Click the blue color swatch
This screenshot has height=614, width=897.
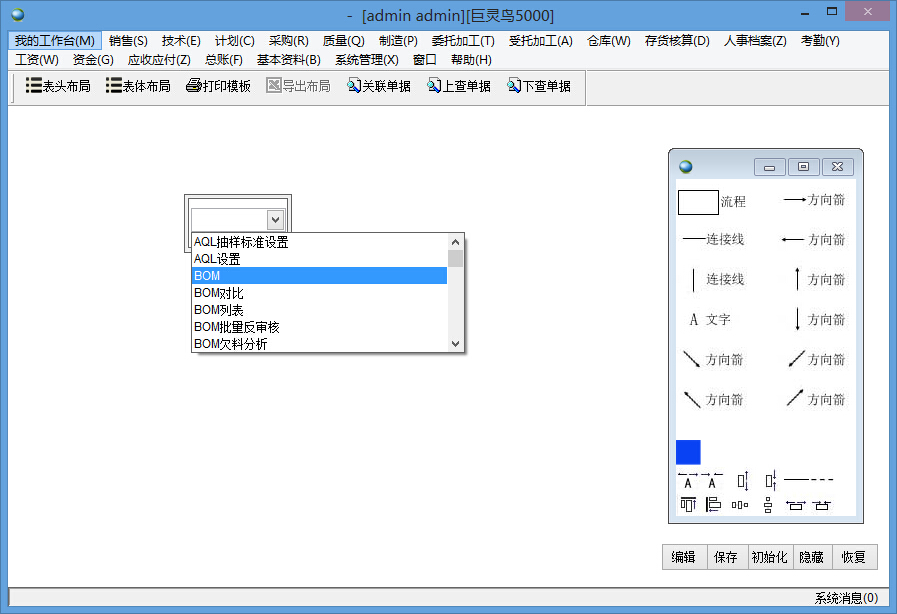[x=688, y=452]
